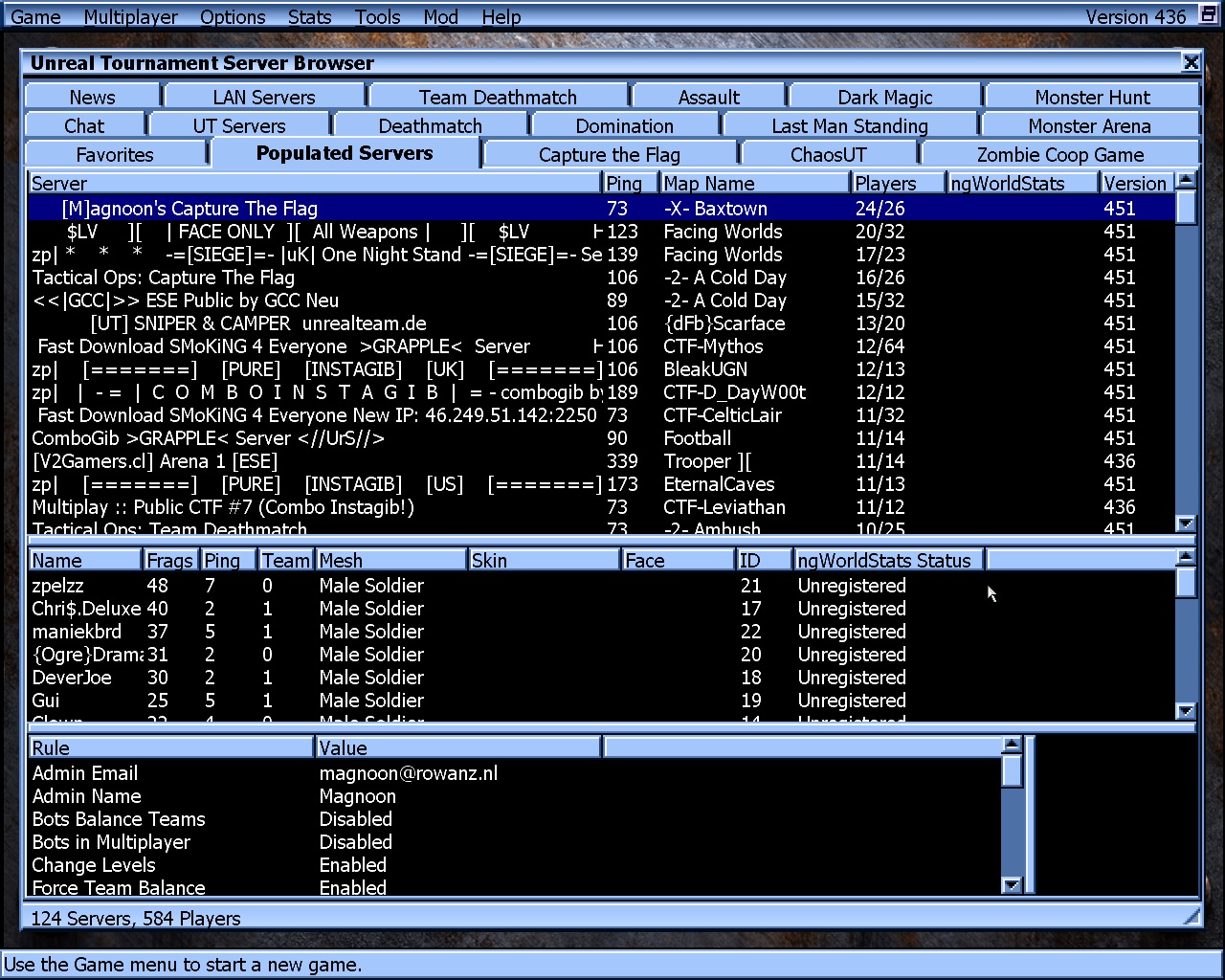Open the Monster Arena tab

[x=1089, y=125]
